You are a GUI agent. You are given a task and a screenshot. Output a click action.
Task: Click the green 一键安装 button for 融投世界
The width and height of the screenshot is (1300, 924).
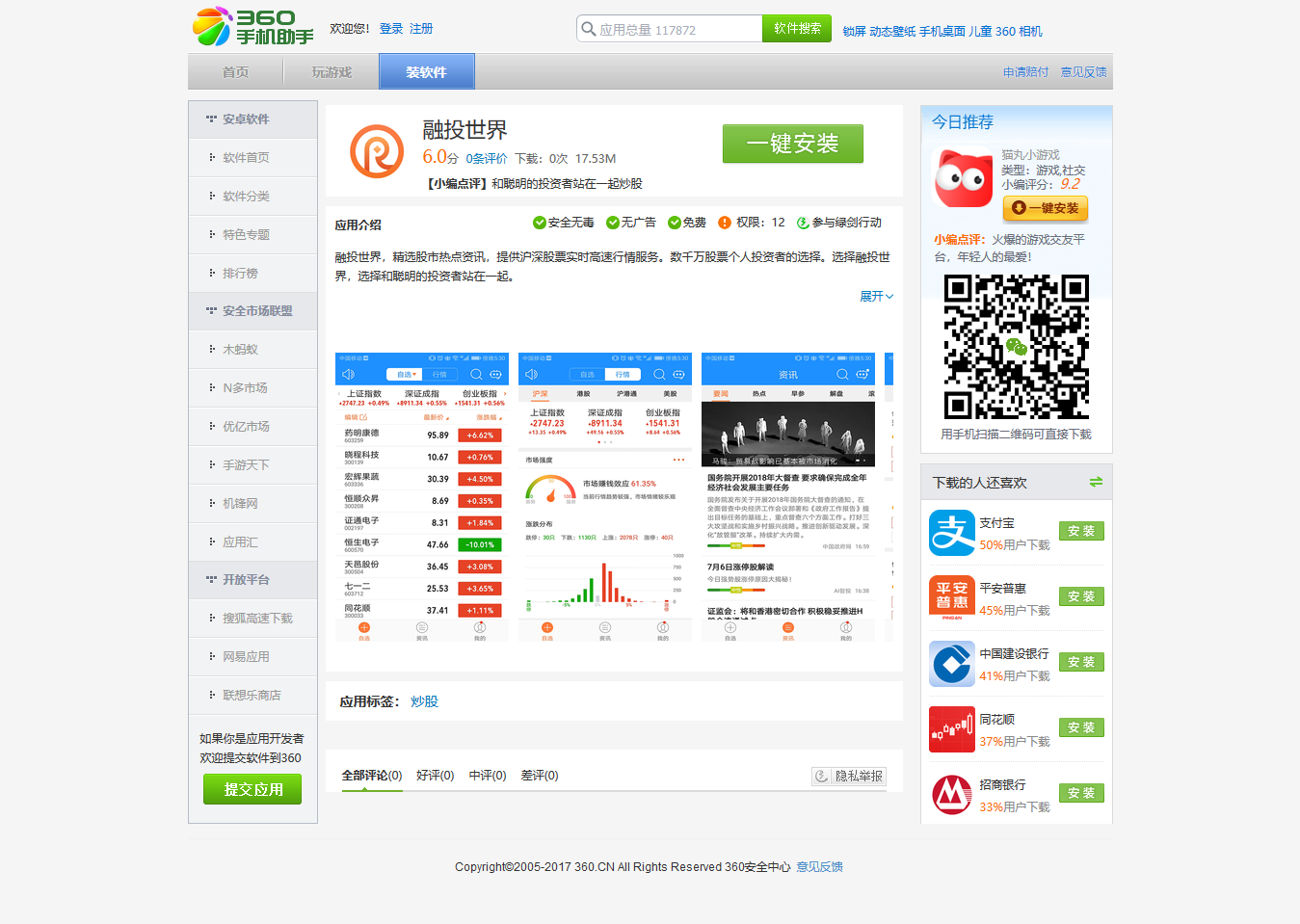pyautogui.click(x=793, y=144)
